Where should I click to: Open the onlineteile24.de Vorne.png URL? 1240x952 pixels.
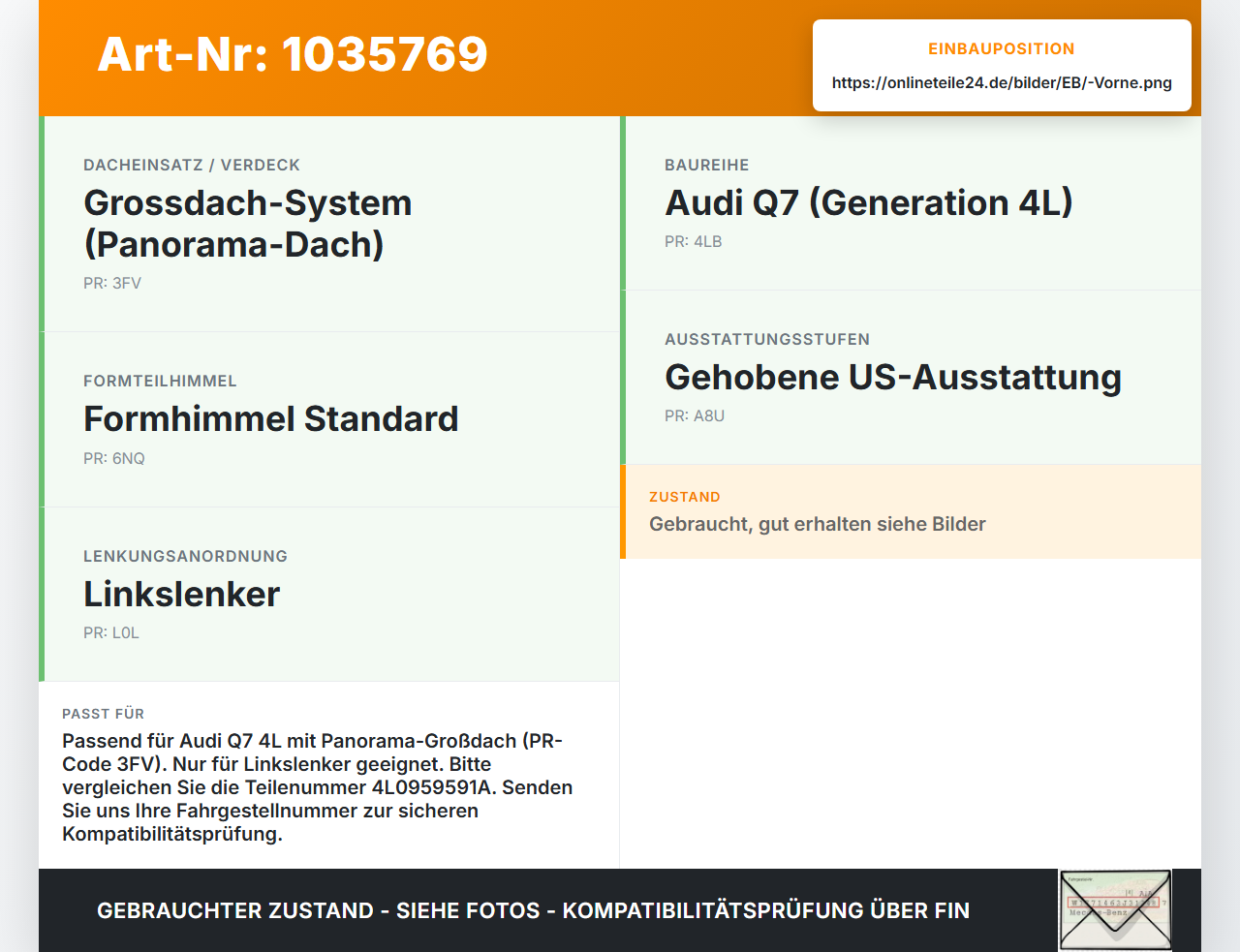tap(1002, 82)
